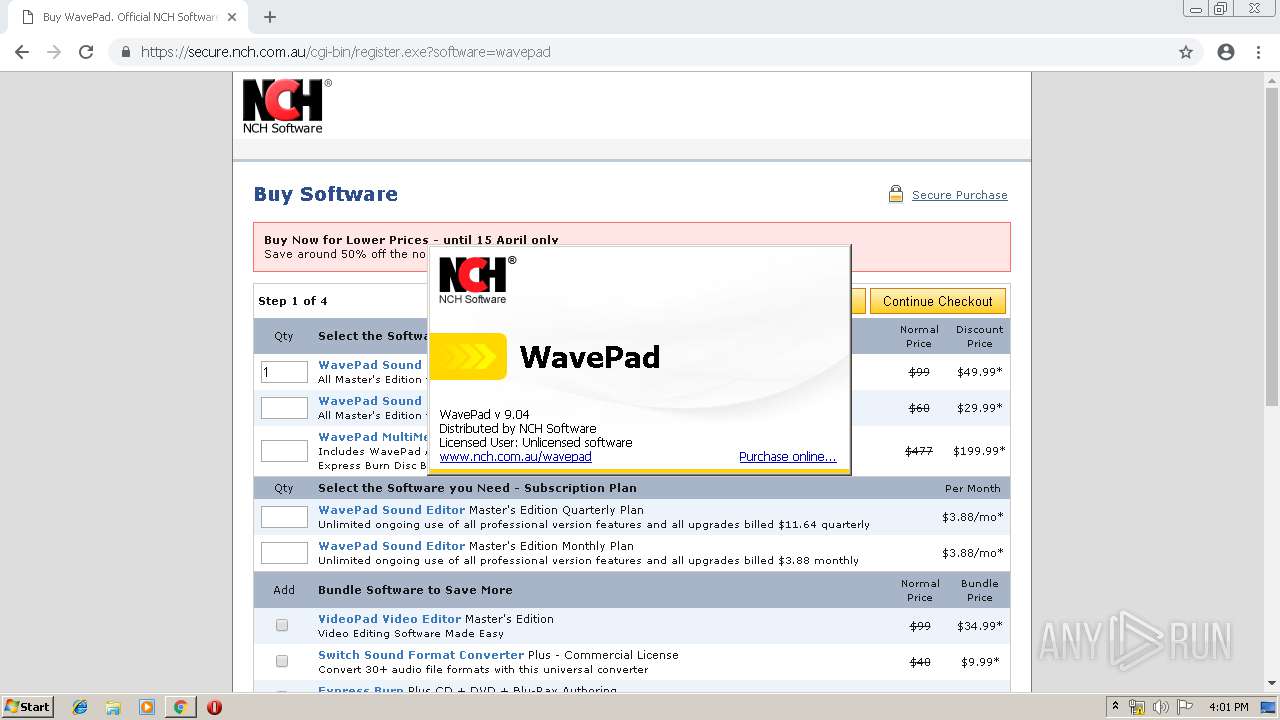Show hidden system tray icons
1280x720 pixels.
click(1115, 707)
